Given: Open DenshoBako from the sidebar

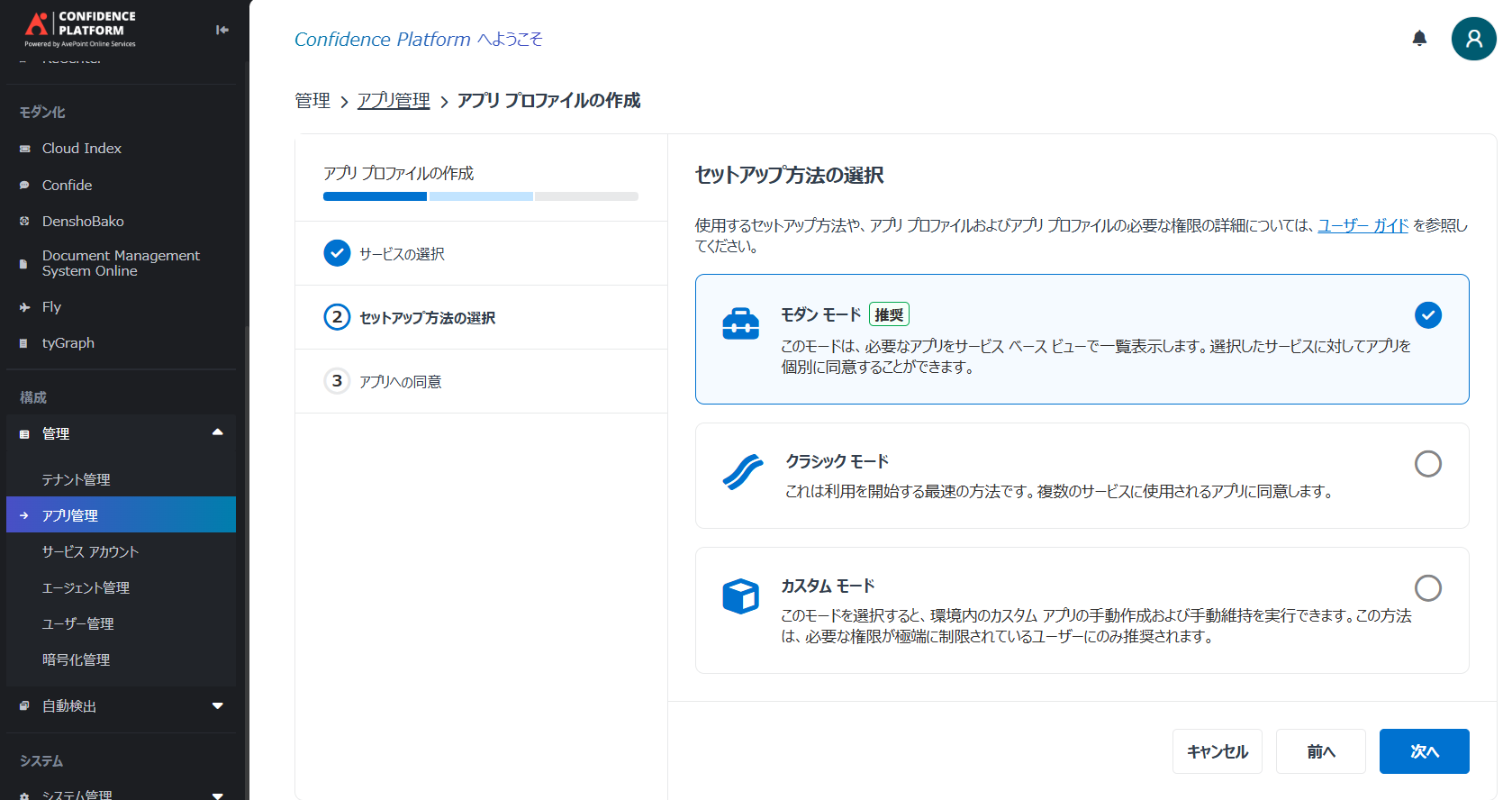Looking at the screenshot, I should click(x=83, y=222).
